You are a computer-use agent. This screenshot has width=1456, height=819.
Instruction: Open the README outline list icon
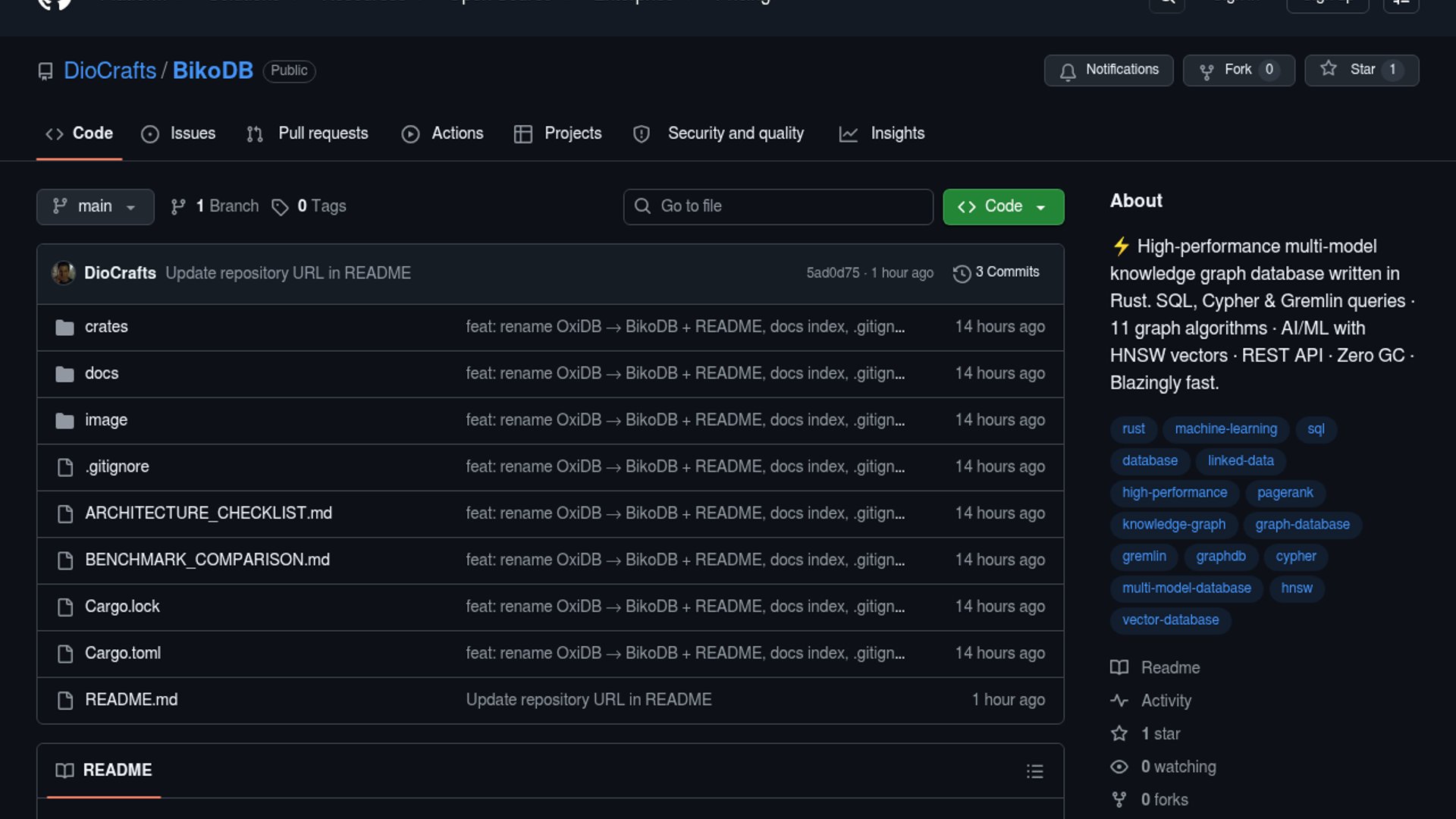[x=1034, y=771]
